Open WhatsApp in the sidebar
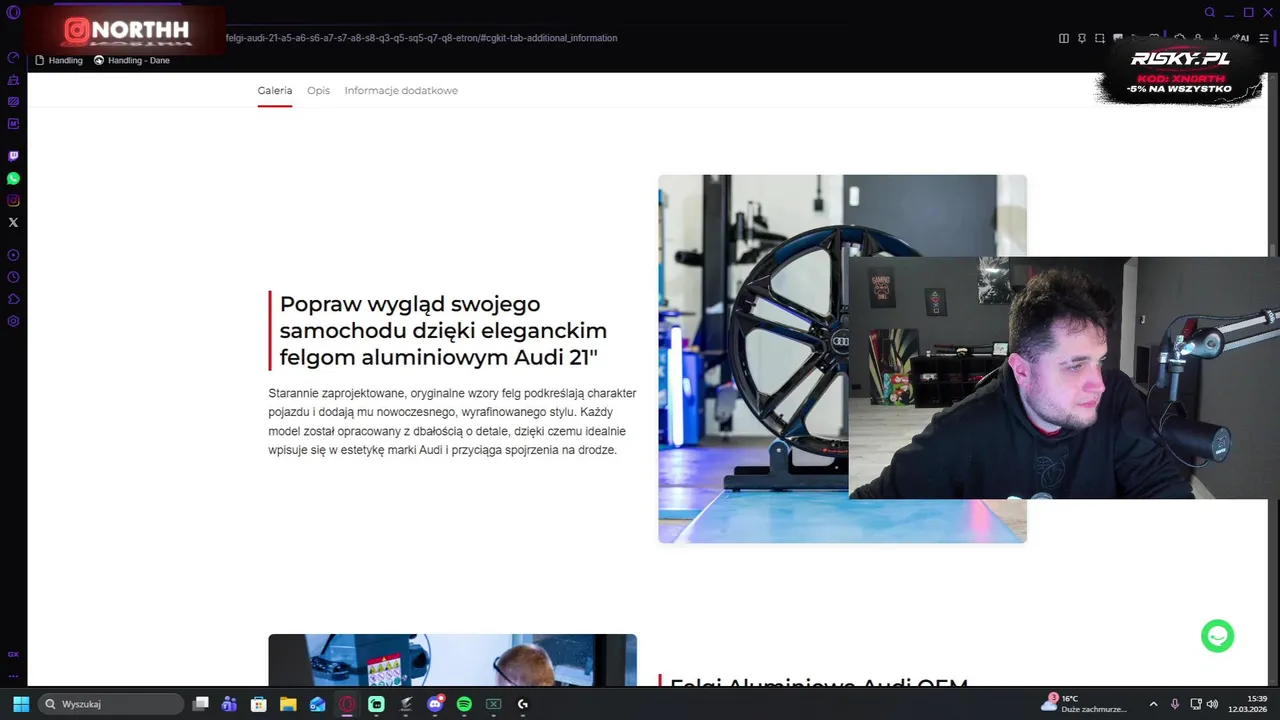Image resolution: width=1280 pixels, height=720 pixels. click(x=13, y=178)
